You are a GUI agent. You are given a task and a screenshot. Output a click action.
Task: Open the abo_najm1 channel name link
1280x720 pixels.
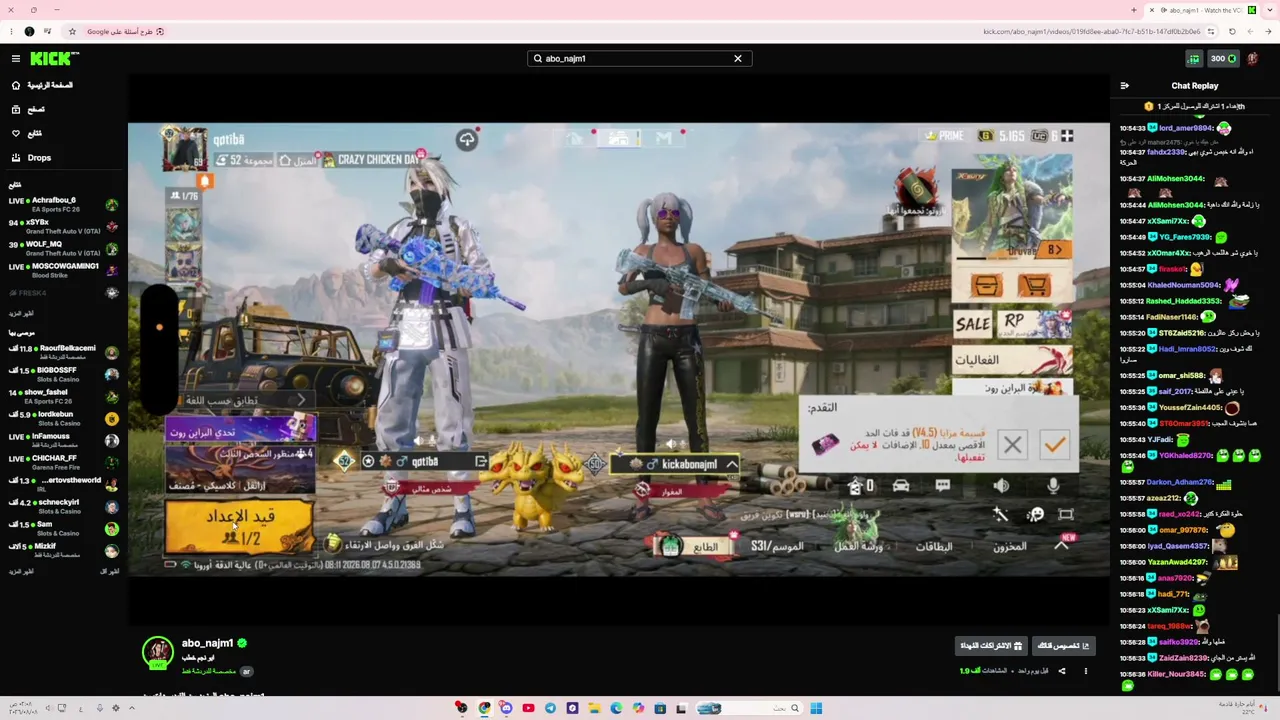click(x=207, y=643)
